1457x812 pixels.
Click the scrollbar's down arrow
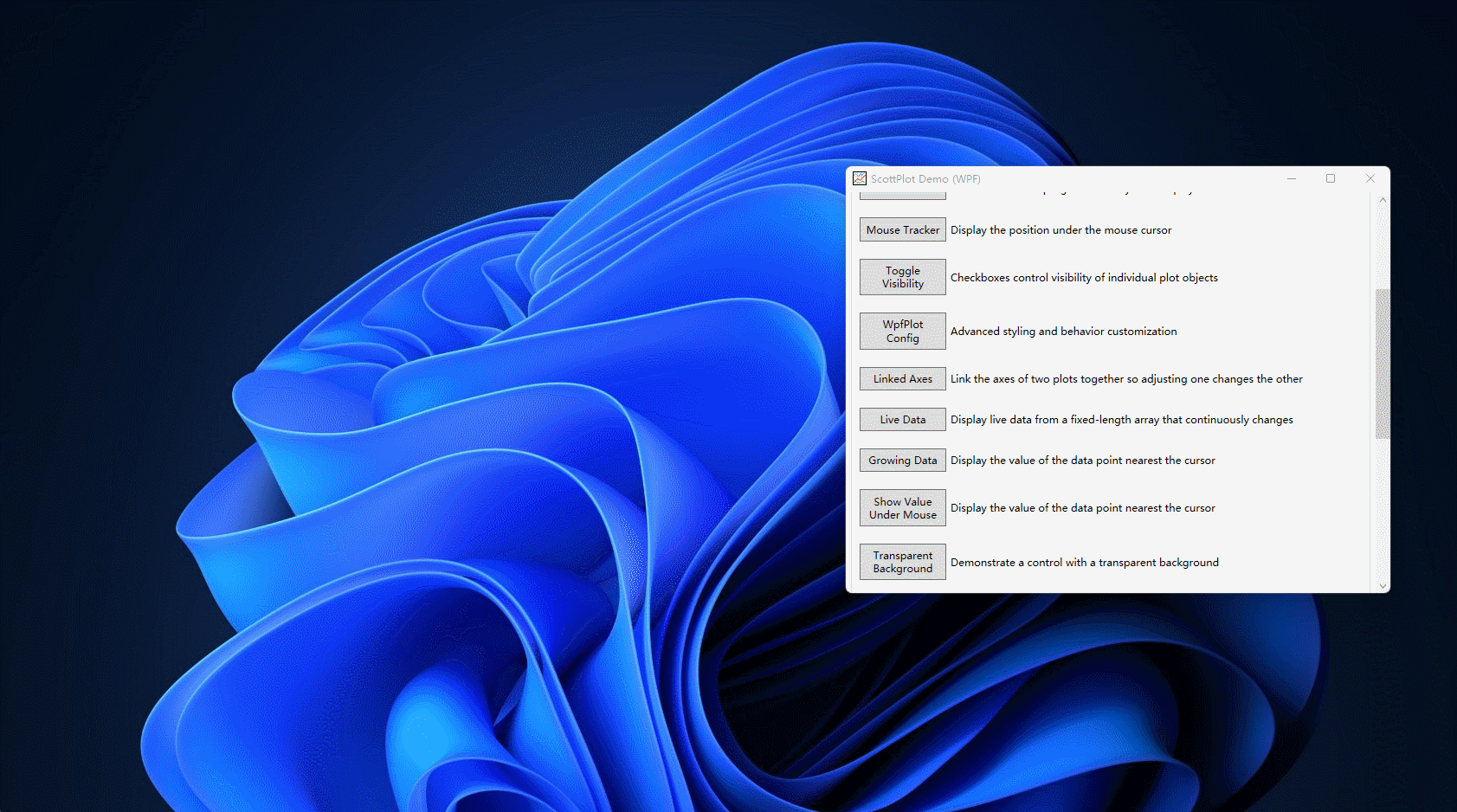point(1383,586)
